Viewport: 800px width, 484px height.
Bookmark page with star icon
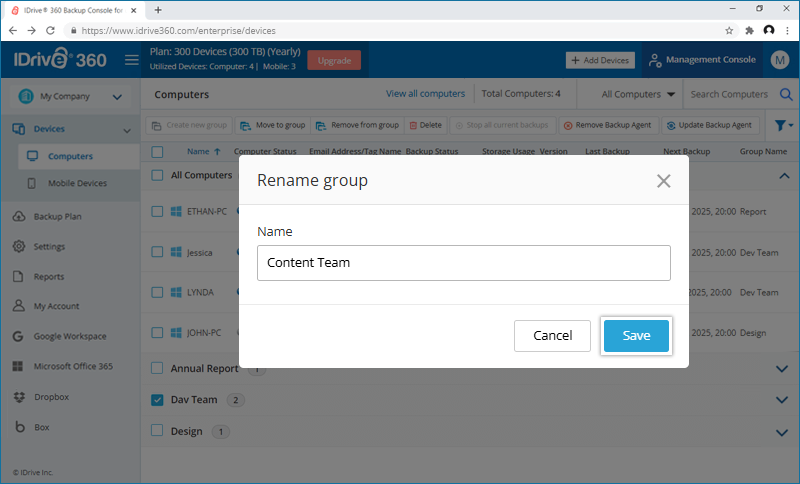click(x=729, y=31)
